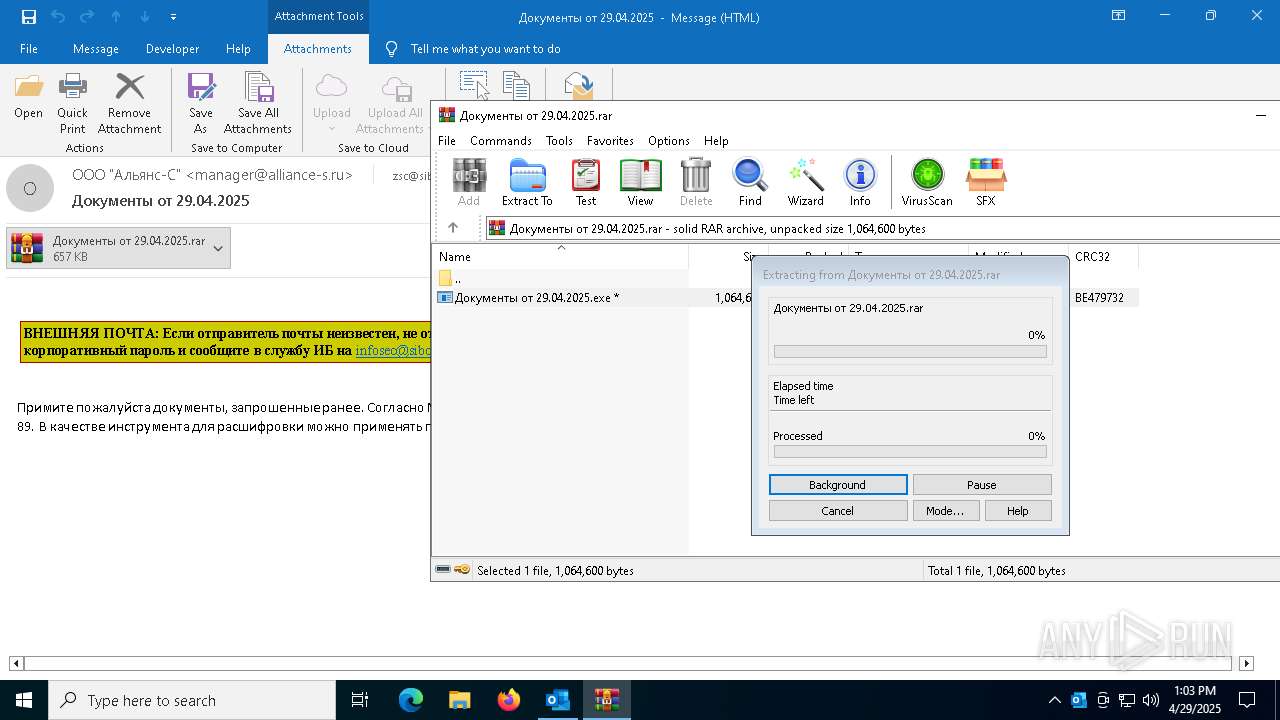Image resolution: width=1280 pixels, height=720 pixels.
Task: Click the Mode... button
Action: coord(945,510)
